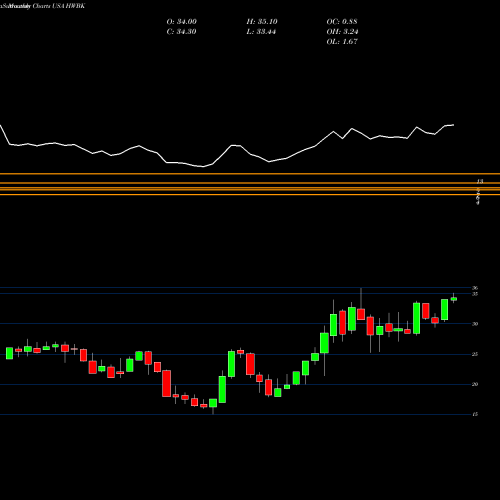Image resolution: width=500 pixels, height=500 pixels.
Task: Click the 13 label on the orange line
Action: [x=480, y=182]
